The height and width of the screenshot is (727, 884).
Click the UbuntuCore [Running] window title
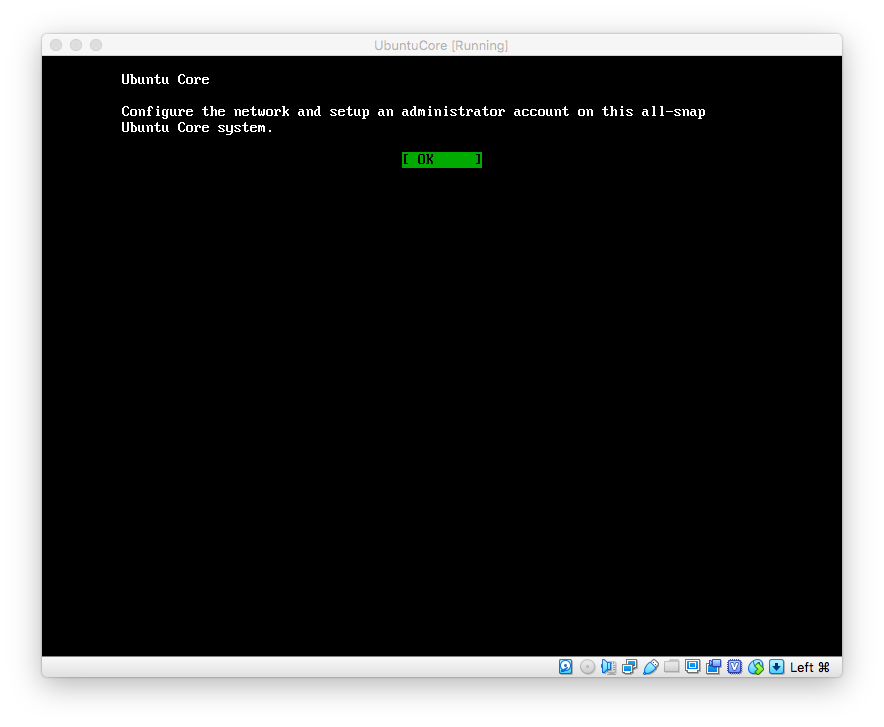tap(441, 45)
